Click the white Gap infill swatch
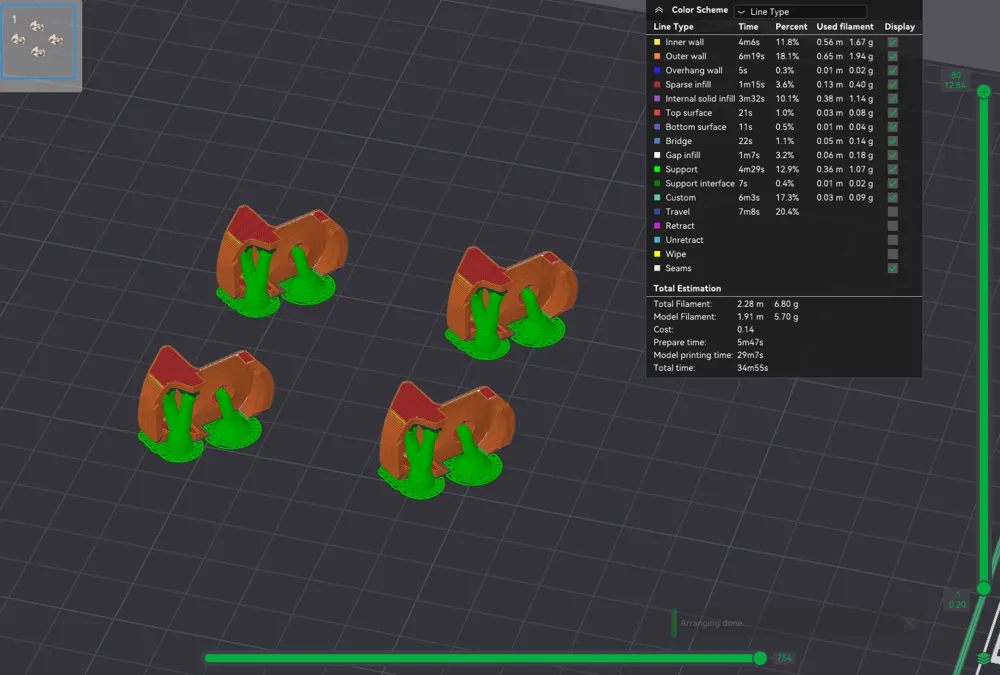This screenshot has height=675, width=1000. (x=657, y=155)
